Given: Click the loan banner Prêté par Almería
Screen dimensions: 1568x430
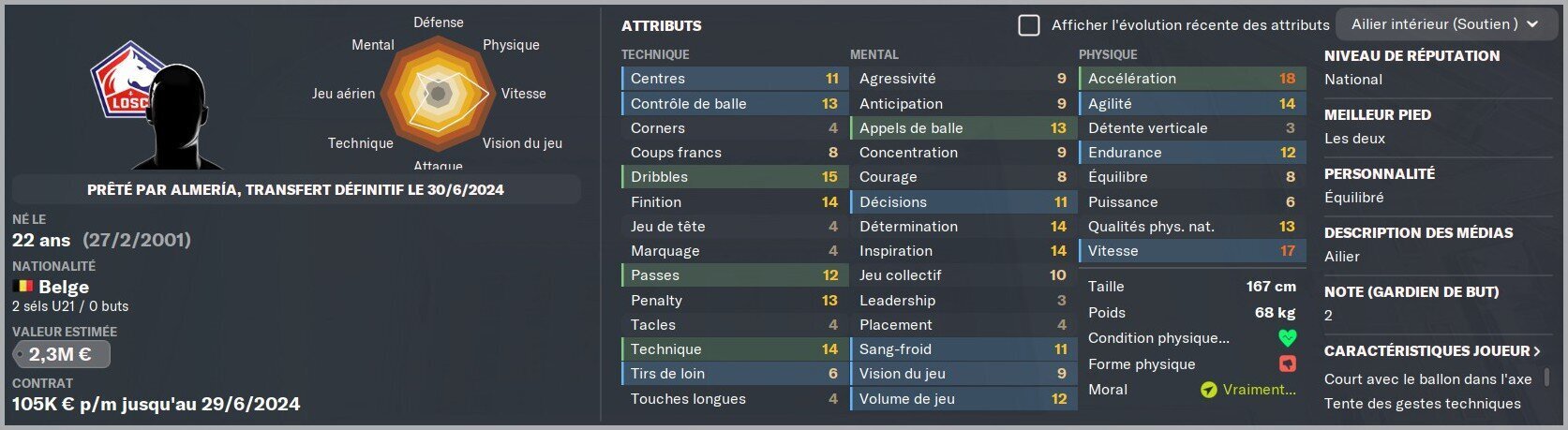Looking at the screenshot, I should (295, 189).
